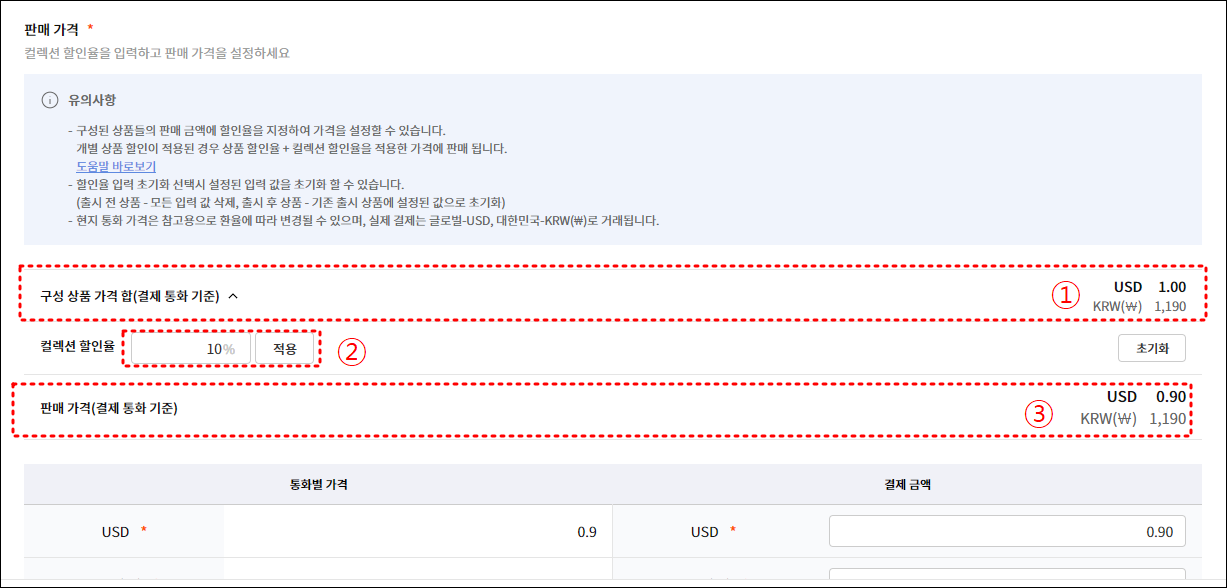The width and height of the screenshot is (1227, 588).
Task: Click the KRW(₩) 1,190 amount below USD 0.90
Action: 1133,419
